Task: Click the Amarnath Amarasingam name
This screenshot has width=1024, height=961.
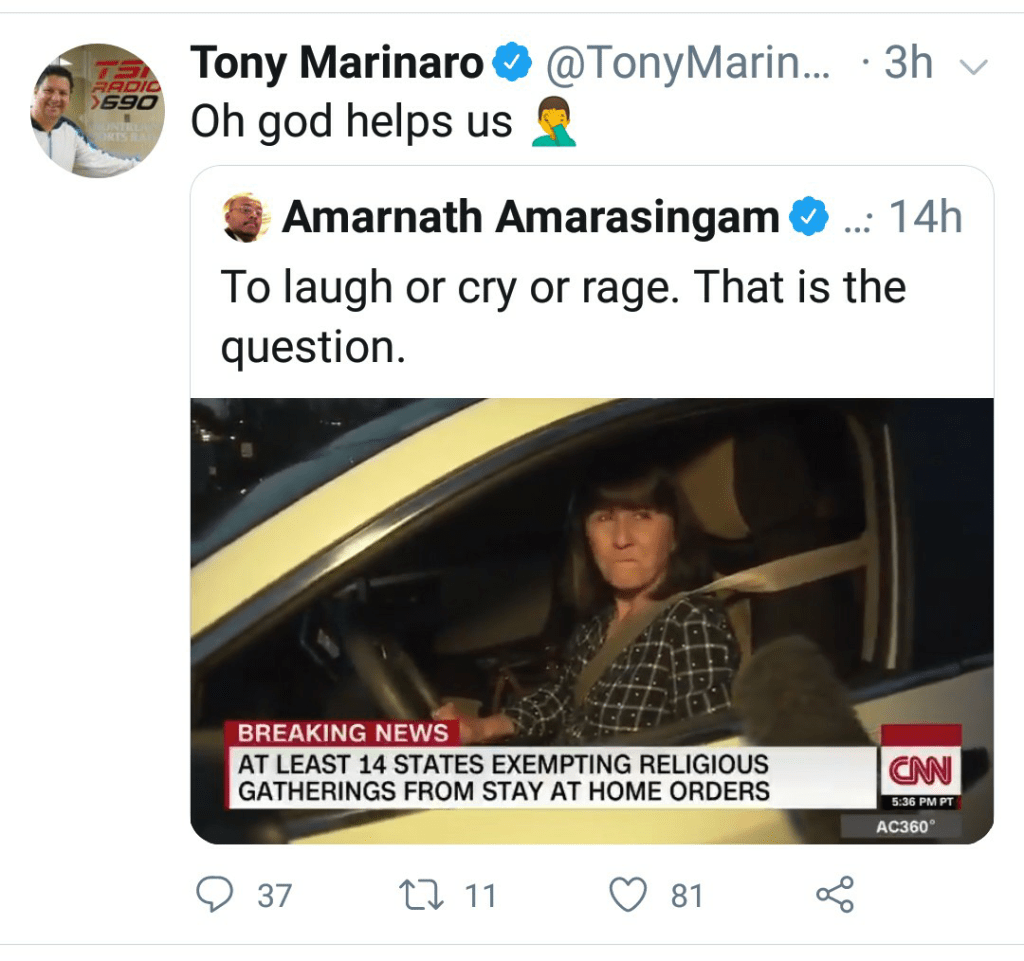Action: coord(530,217)
